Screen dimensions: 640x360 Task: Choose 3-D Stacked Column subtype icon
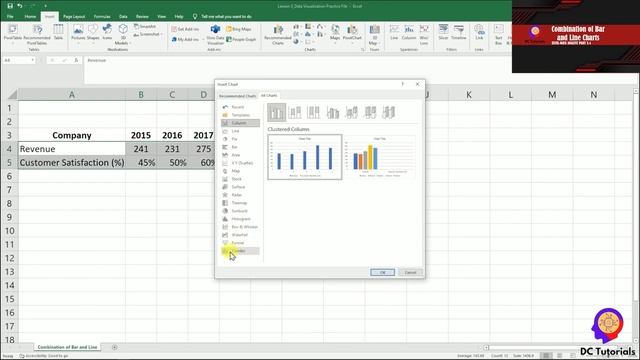click(x=351, y=112)
